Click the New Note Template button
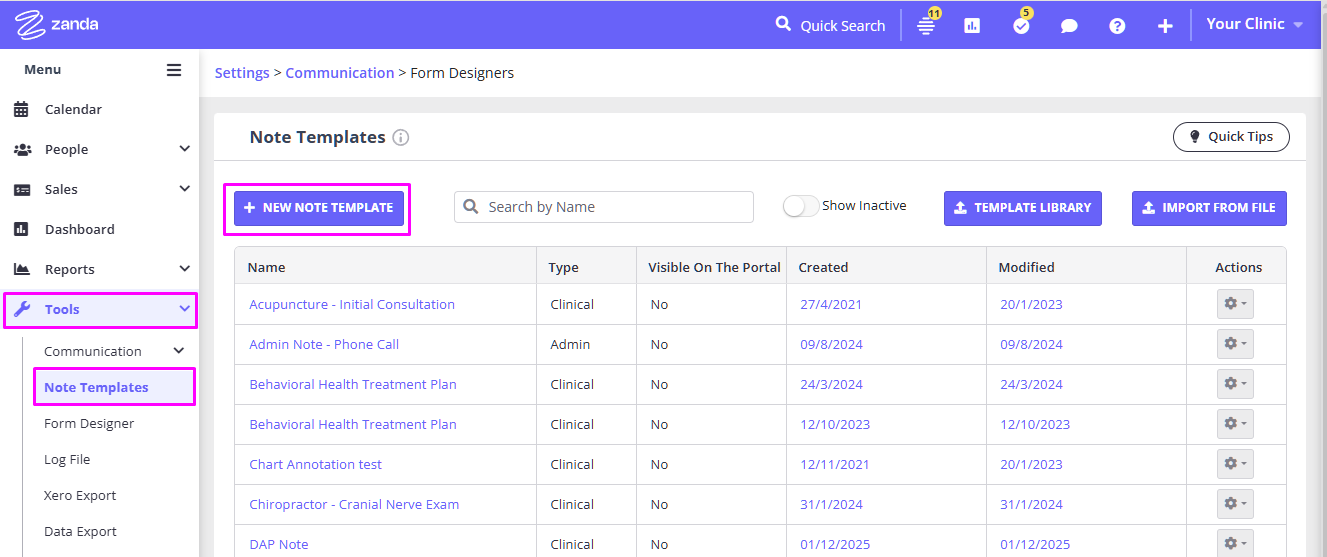The width and height of the screenshot is (1327, 557). [319, 208]
